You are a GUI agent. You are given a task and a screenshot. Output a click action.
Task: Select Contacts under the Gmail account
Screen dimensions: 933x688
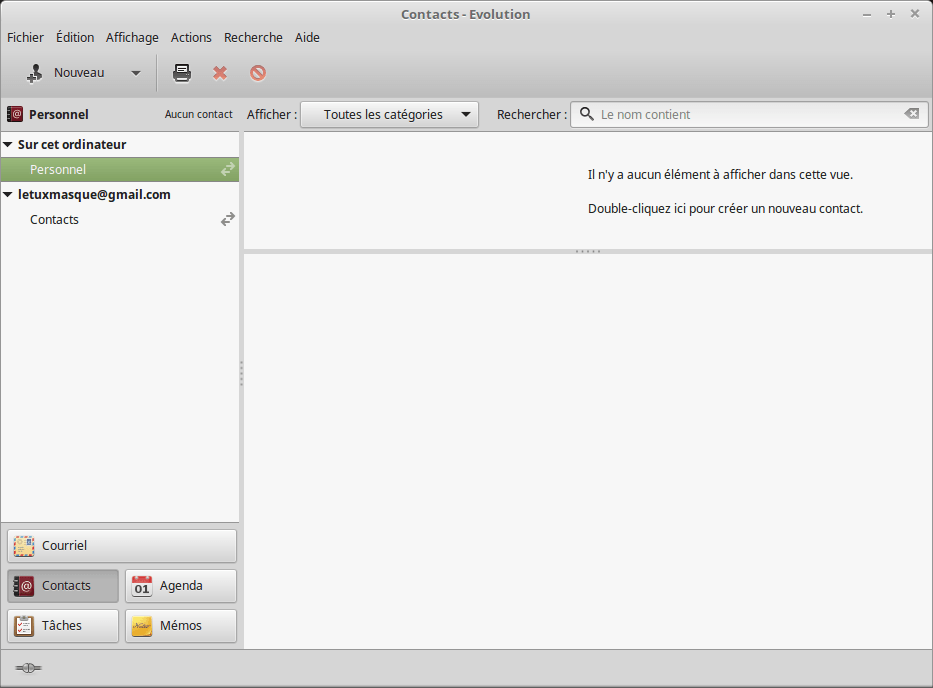55,219
